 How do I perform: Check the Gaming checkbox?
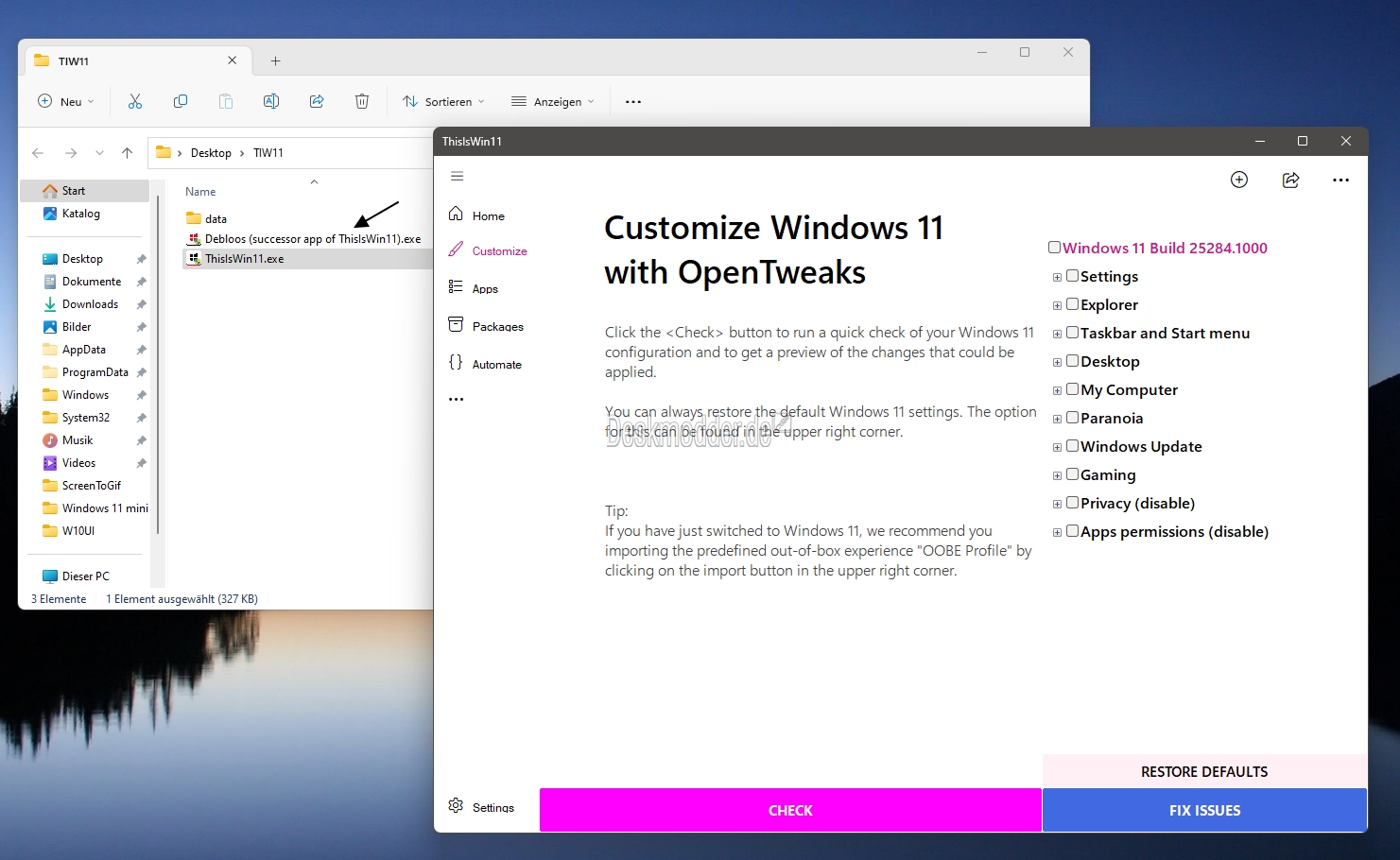(1072, 474)
